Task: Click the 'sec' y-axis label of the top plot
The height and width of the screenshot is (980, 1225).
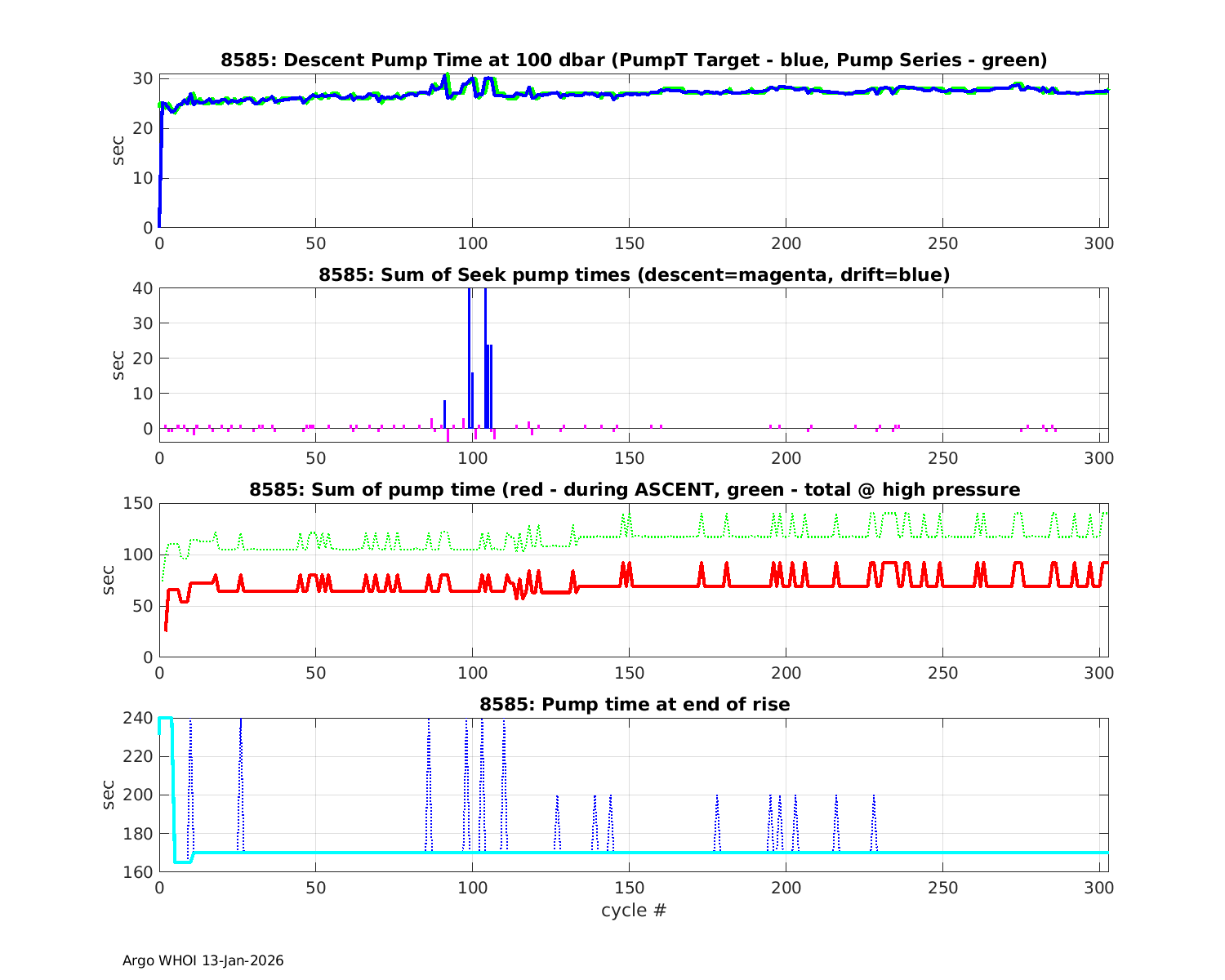Action: tap(118, 151)
